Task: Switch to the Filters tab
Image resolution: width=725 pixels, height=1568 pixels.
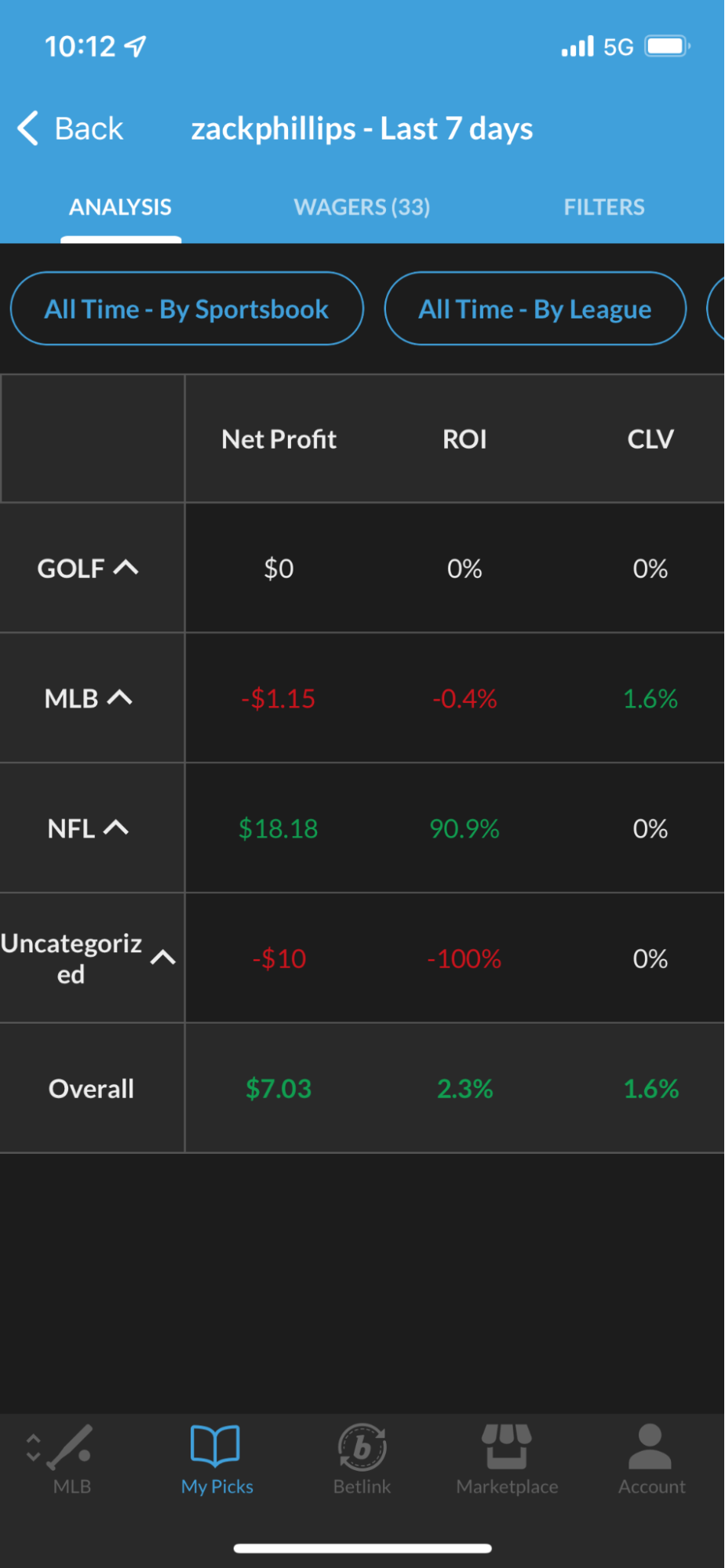Action: coord(603,207)
